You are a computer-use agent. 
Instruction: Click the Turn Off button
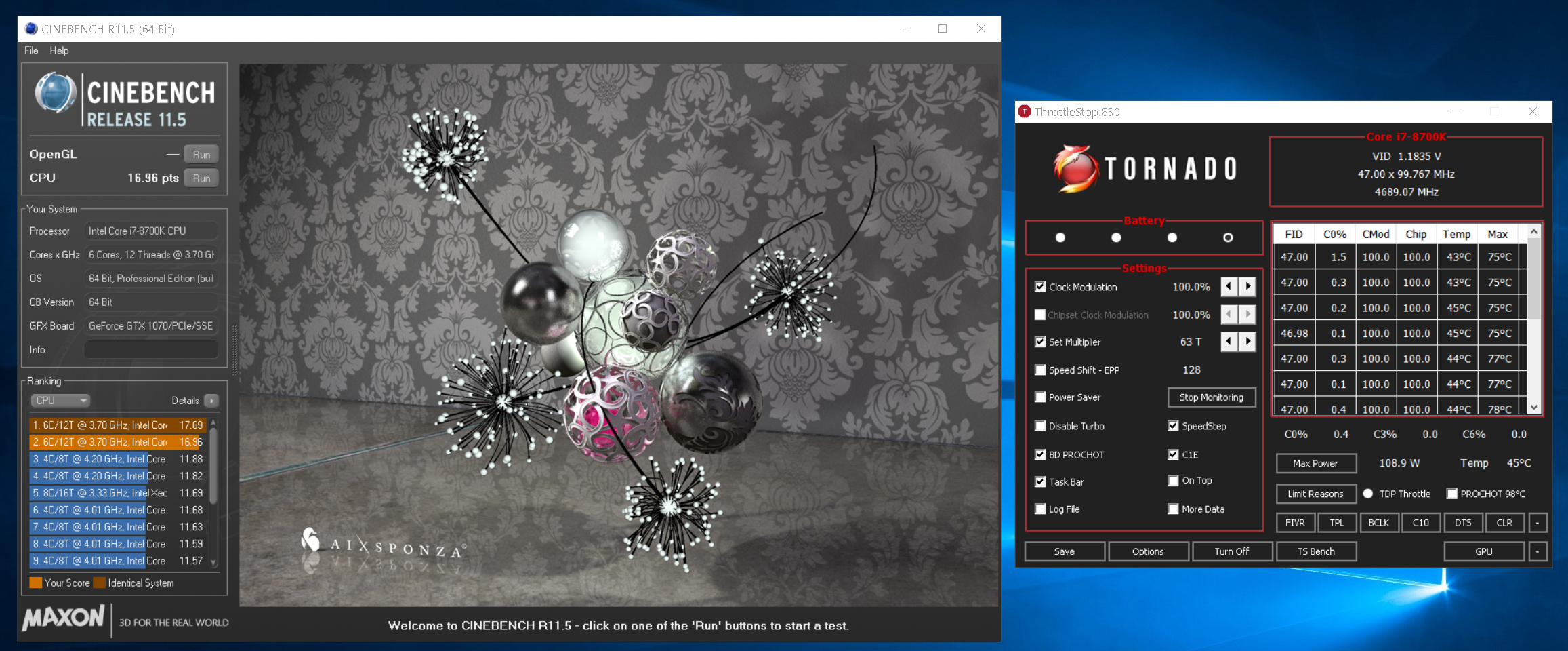coord(1232,551)
